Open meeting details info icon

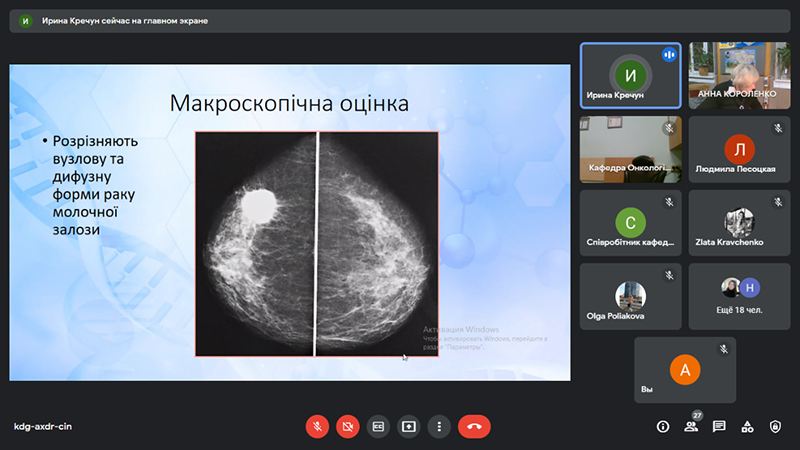click(662, 426)
